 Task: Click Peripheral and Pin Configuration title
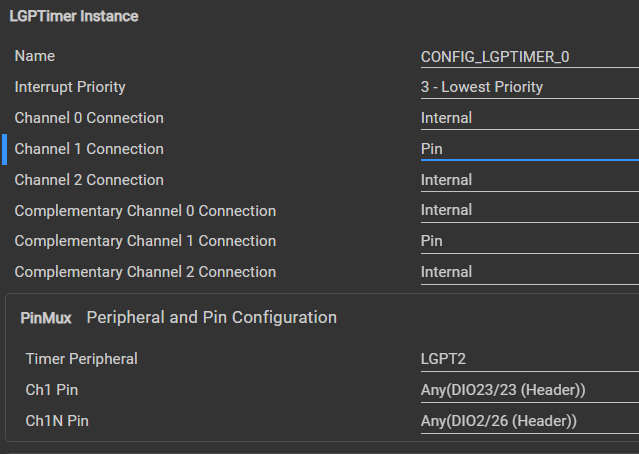coord(212,317)
